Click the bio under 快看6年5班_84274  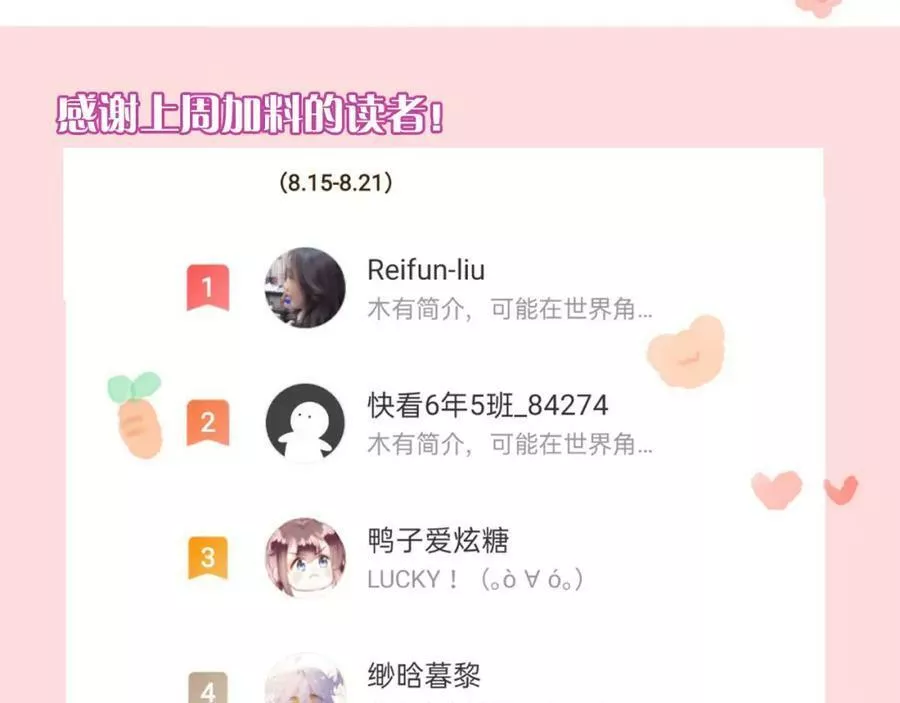pyautogui.click(x=510, y=445)
